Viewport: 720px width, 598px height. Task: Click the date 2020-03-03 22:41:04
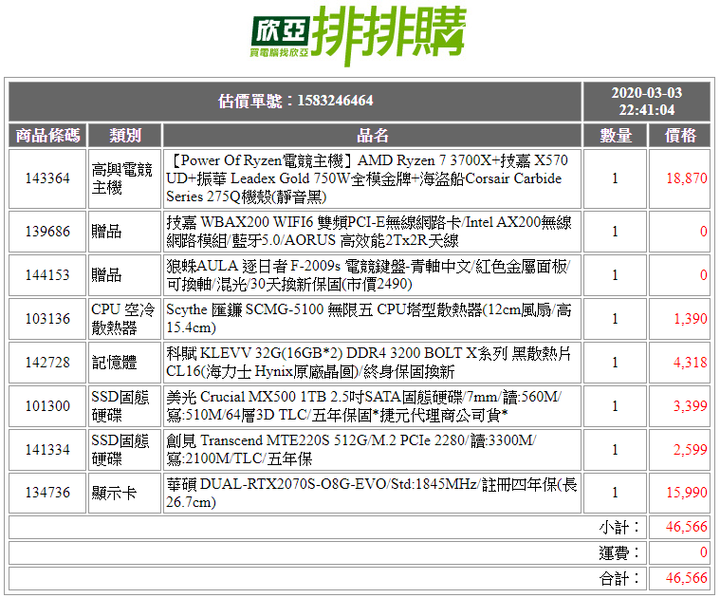coord(647,101)
